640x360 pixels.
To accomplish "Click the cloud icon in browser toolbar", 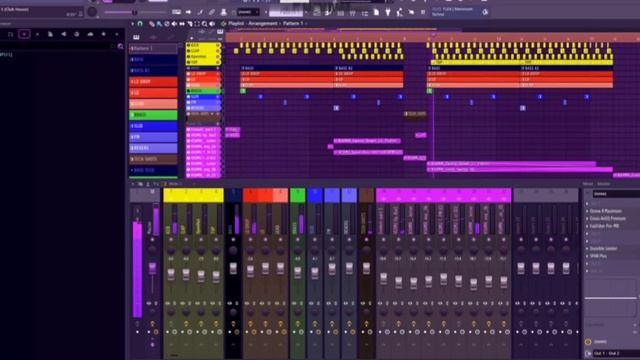I will [x=90, y=34].
